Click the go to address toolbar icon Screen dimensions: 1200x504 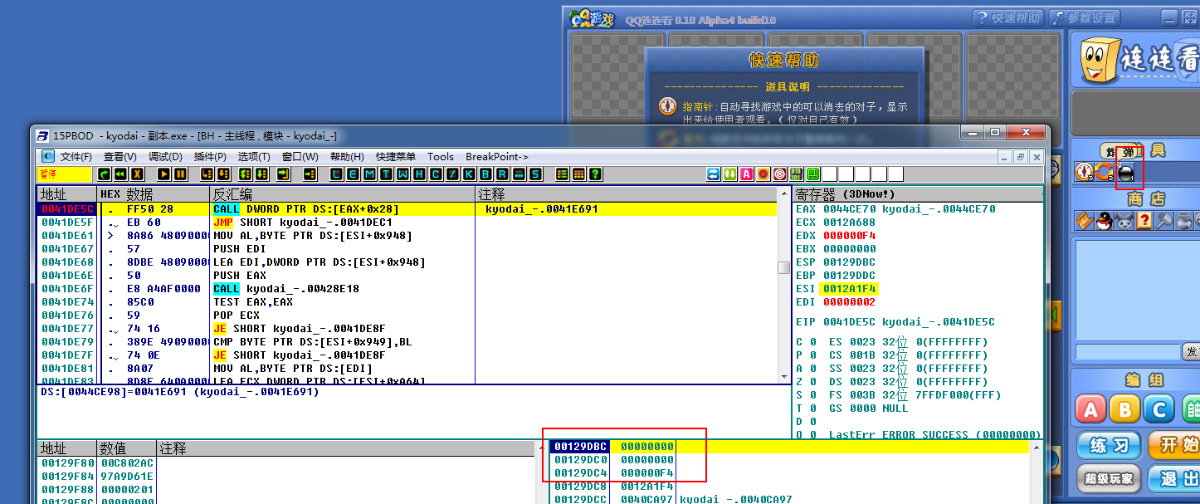coord(310,174)
